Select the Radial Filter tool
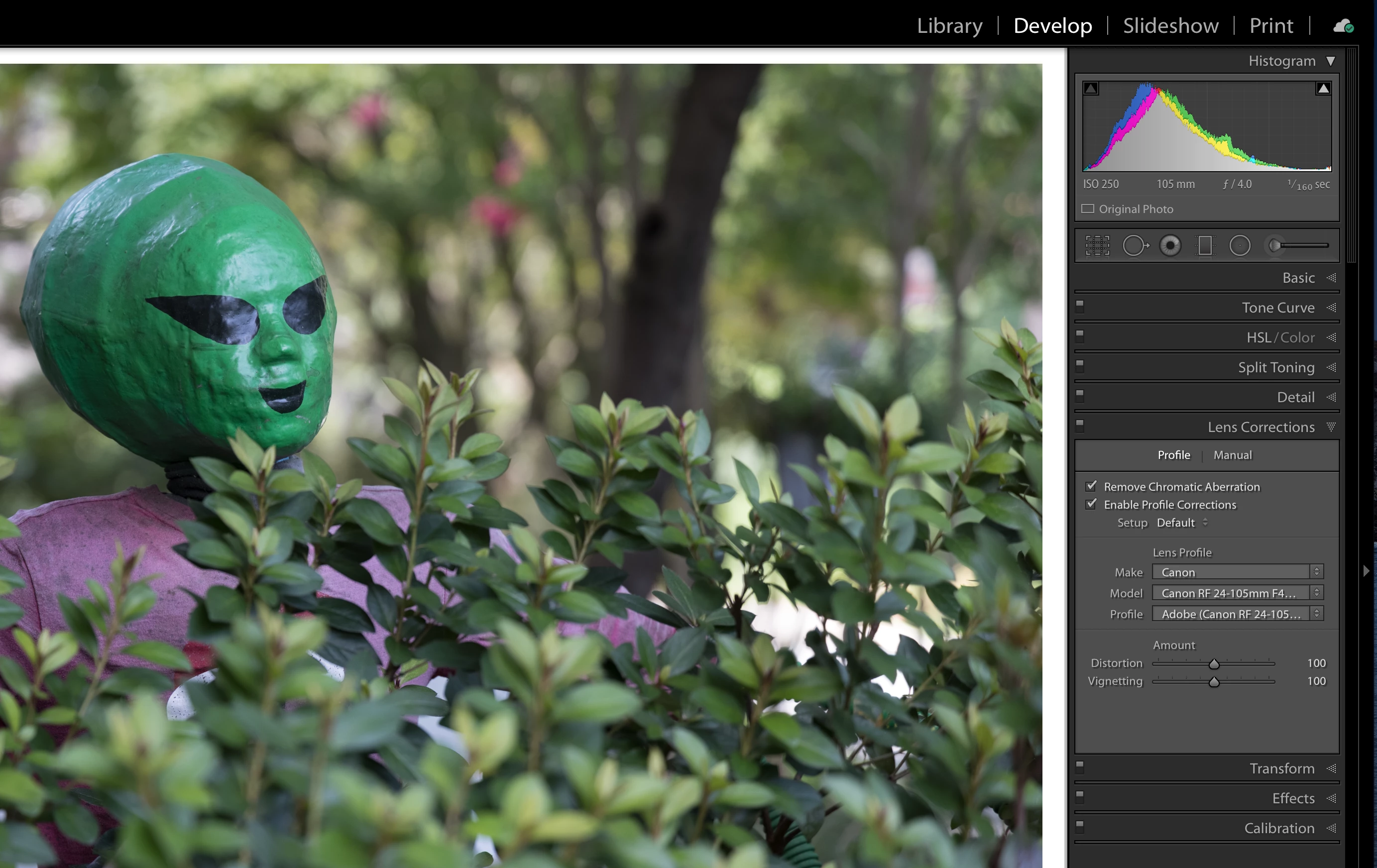The width and height of the screenshot is (1377, 868). click(1240, 246)
